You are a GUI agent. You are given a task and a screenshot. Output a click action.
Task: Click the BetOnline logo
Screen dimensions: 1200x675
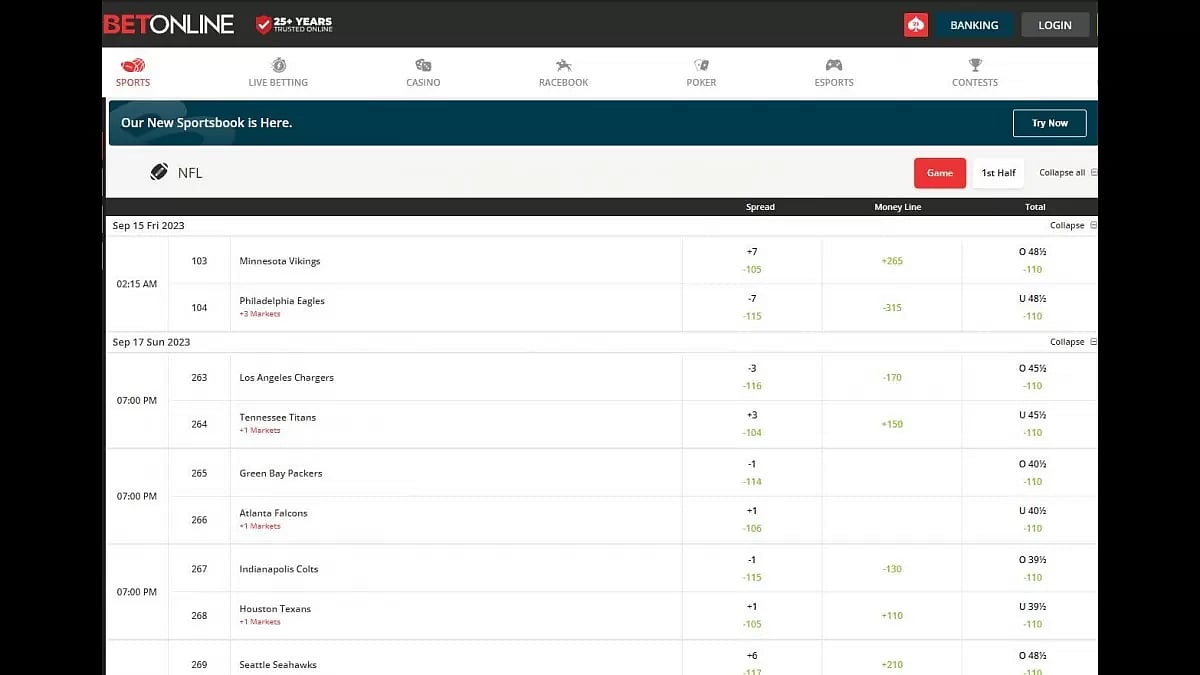tap(169, 25)
